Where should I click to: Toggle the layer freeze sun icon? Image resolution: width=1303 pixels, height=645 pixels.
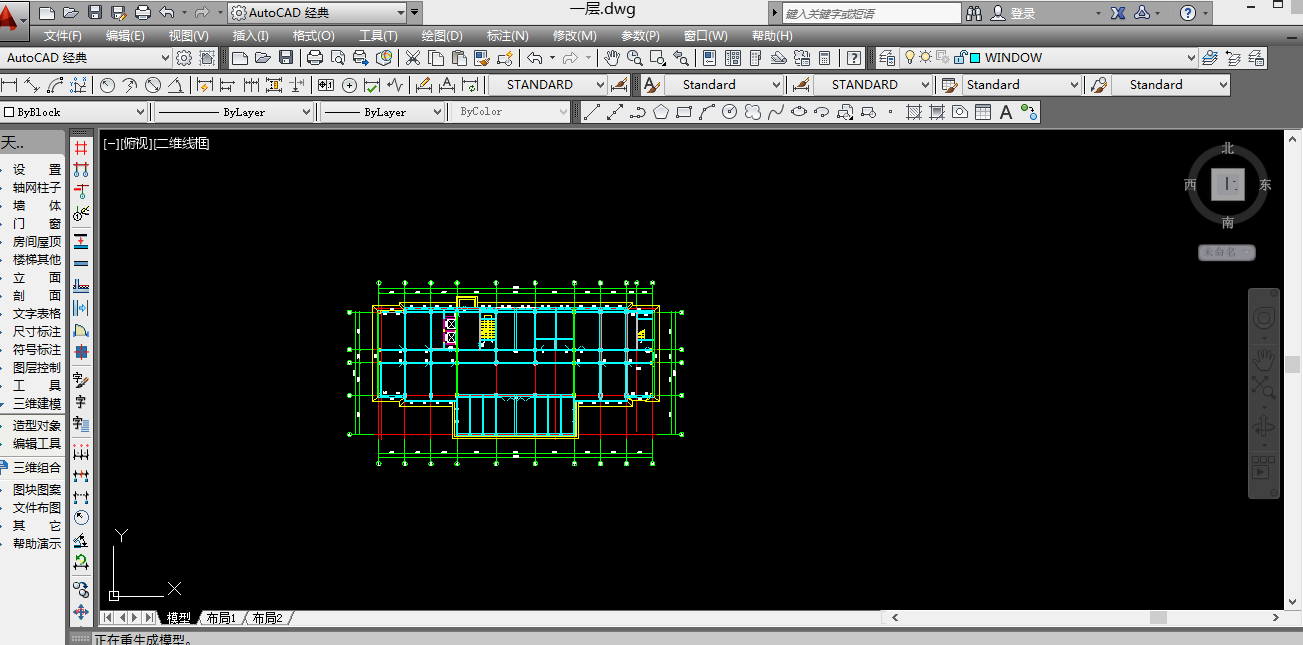pyautogui.click(x=926, y=58)
